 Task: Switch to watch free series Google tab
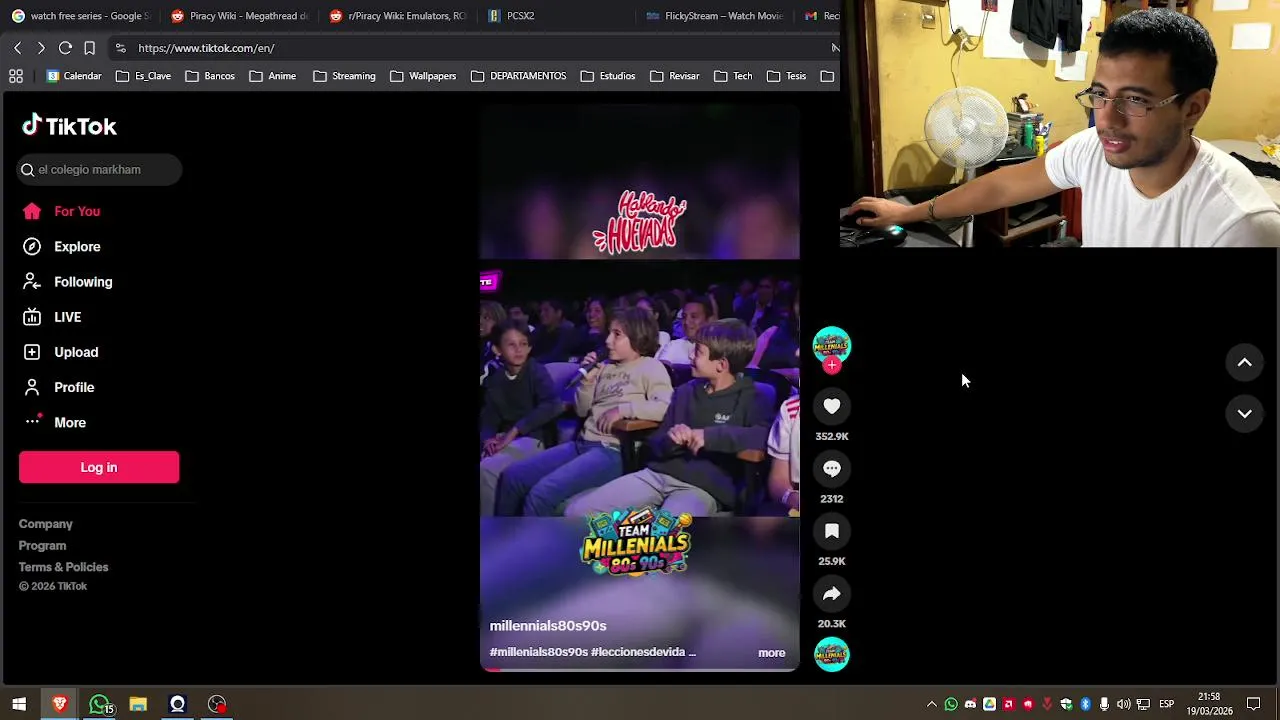80,16
